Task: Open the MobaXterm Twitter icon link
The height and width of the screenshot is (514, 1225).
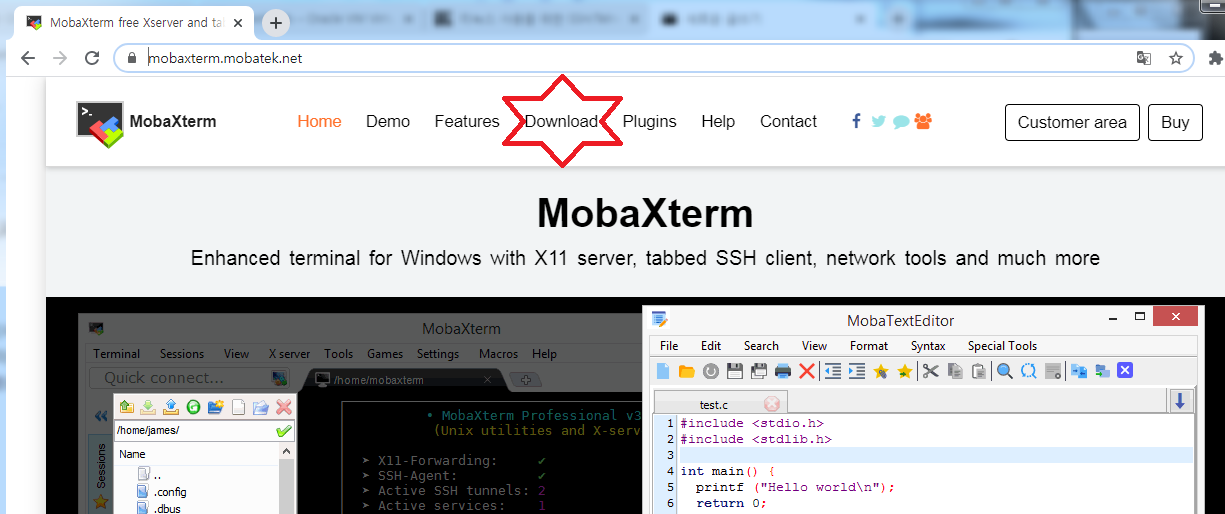Action: tap(878, 121)
